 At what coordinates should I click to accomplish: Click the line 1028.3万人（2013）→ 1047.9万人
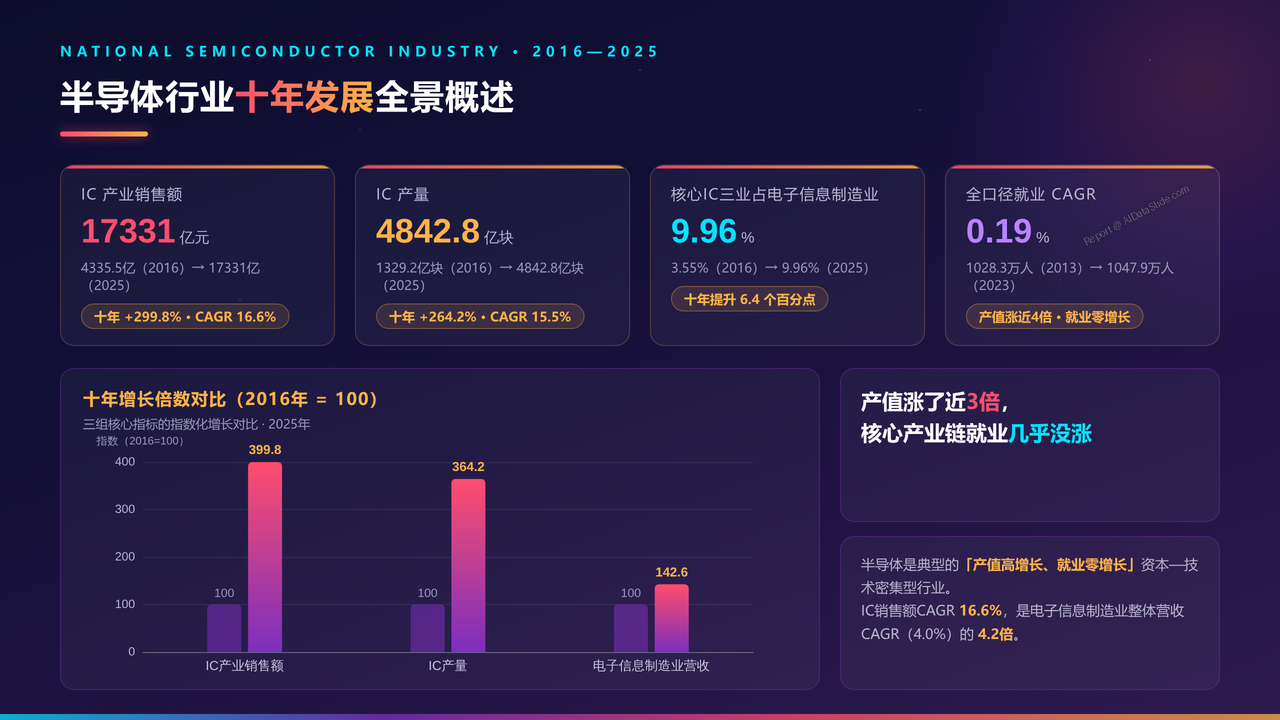pyautogui.click(x=1070, y=268)
